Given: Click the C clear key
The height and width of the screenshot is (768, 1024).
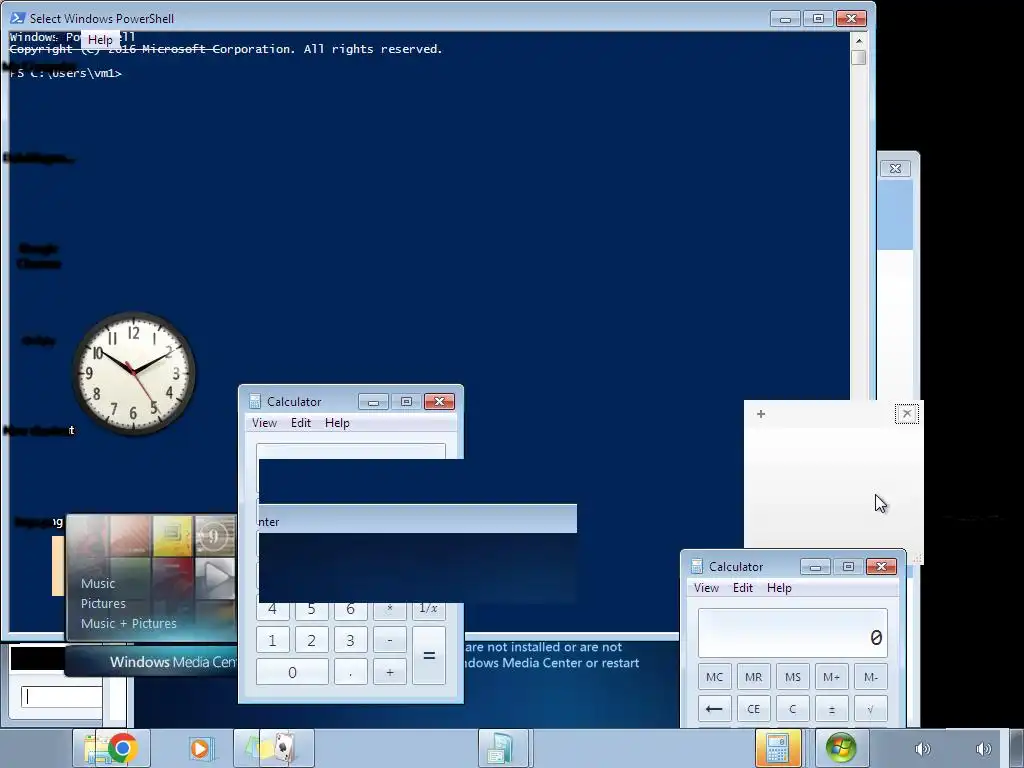Looking at the screenshot, I should 793,709.
